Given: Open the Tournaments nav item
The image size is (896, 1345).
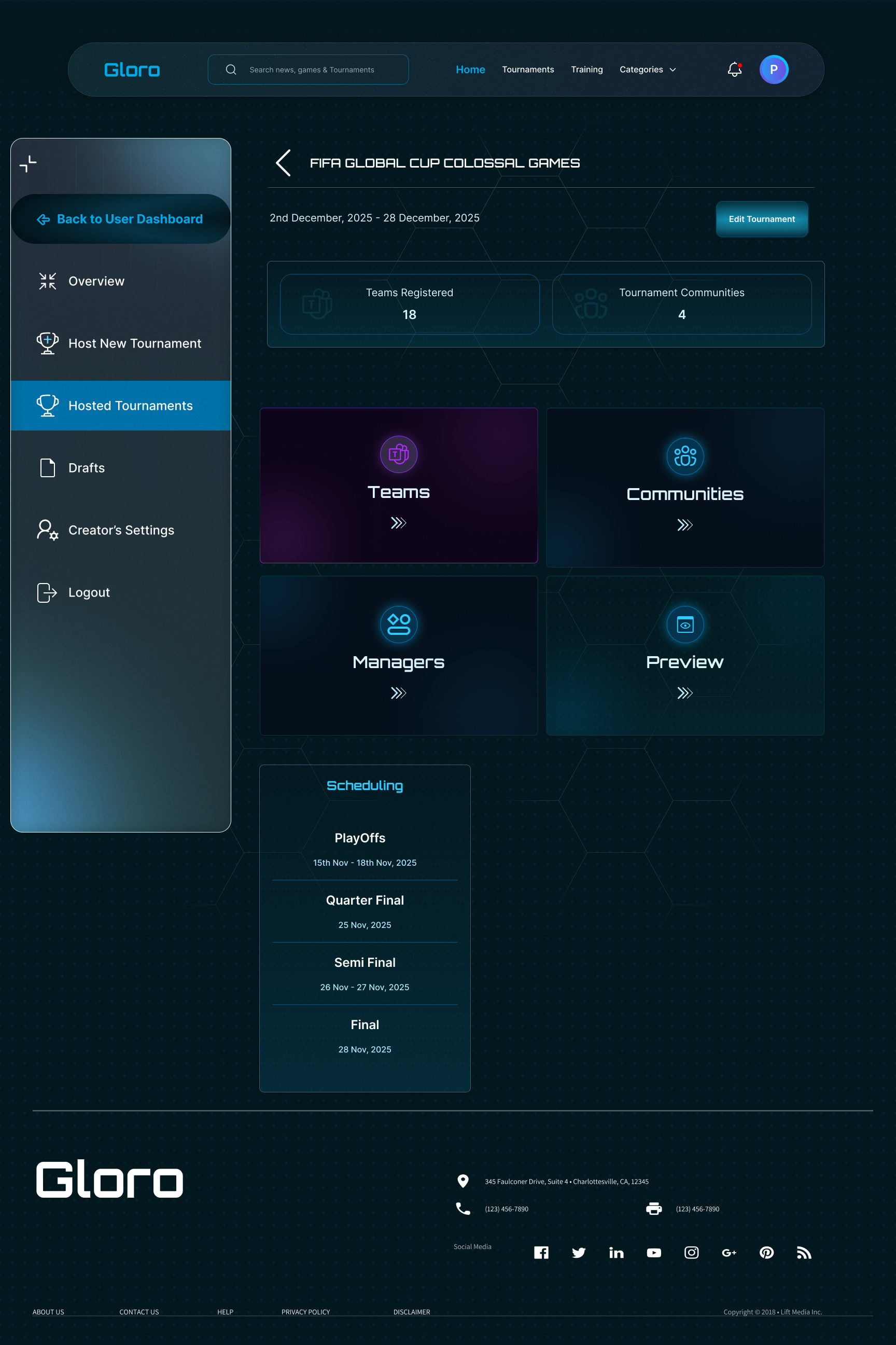Looking at the screenshot, I should tap(528, 70).
